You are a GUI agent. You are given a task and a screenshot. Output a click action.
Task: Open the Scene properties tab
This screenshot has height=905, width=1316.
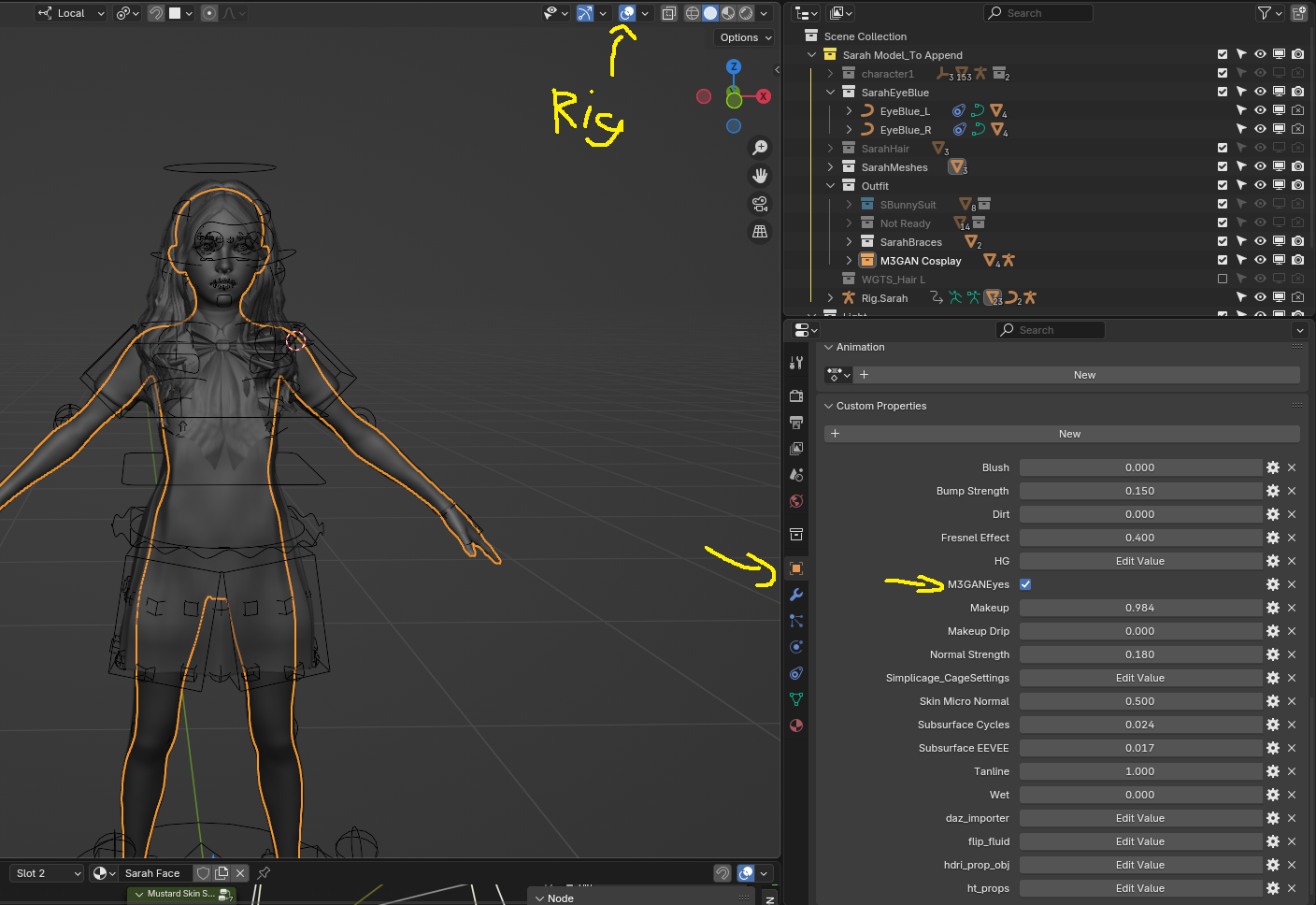tap(796, 475)
